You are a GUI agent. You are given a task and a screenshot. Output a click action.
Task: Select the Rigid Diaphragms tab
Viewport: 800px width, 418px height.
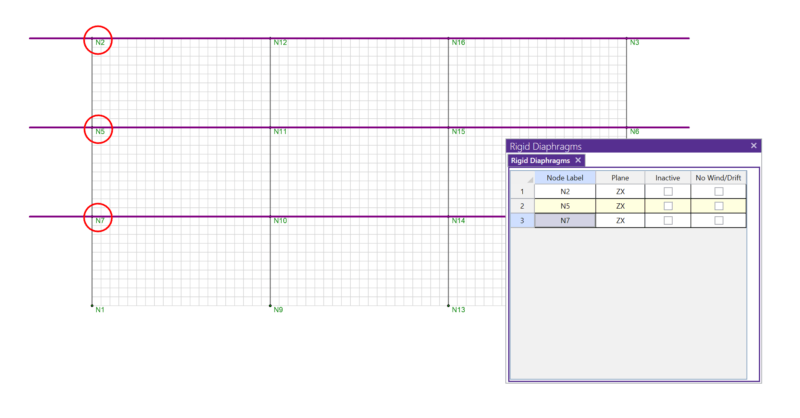[x=540, y=160]
